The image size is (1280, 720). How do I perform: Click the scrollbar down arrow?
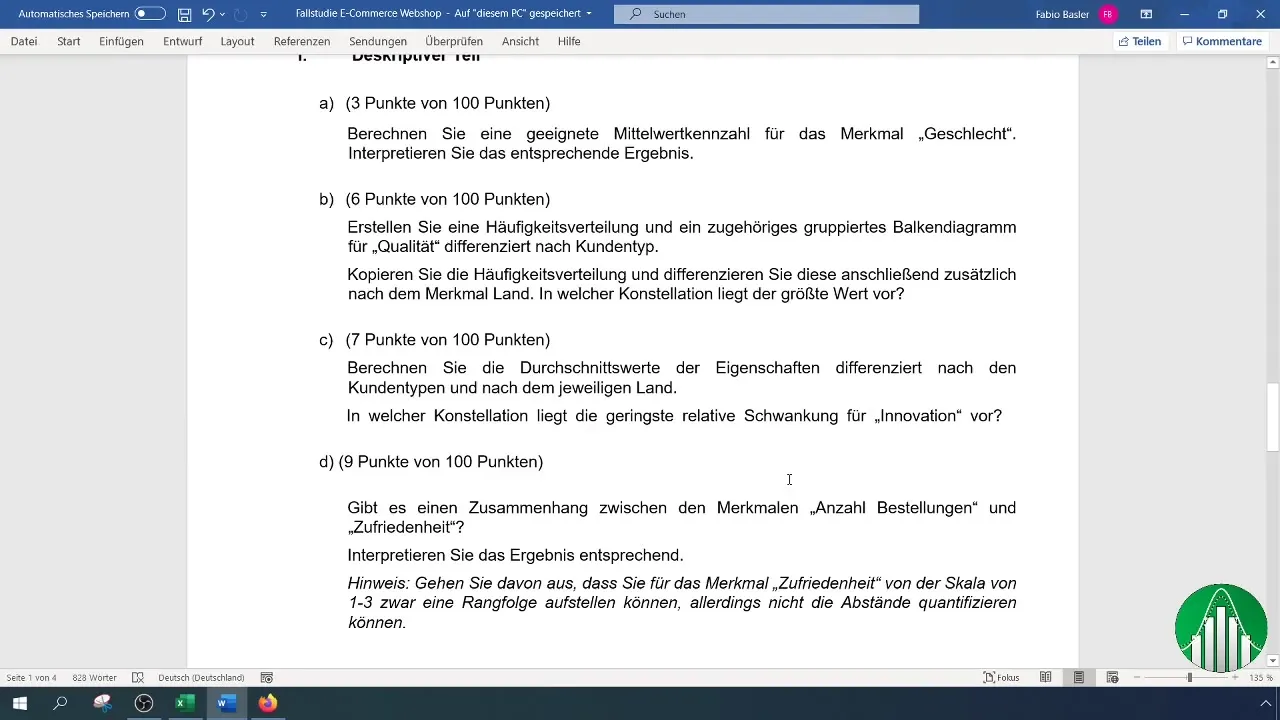click(x=1272, y=661)
